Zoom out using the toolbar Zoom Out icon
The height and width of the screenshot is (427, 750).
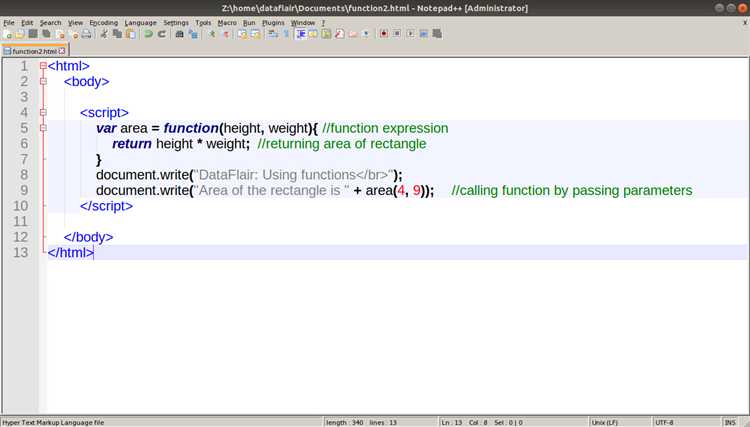225,34
